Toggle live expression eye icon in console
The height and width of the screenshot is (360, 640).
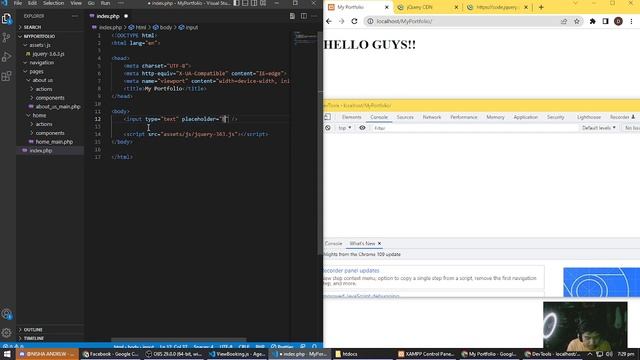pyautogui.click(x=362, y=128)
